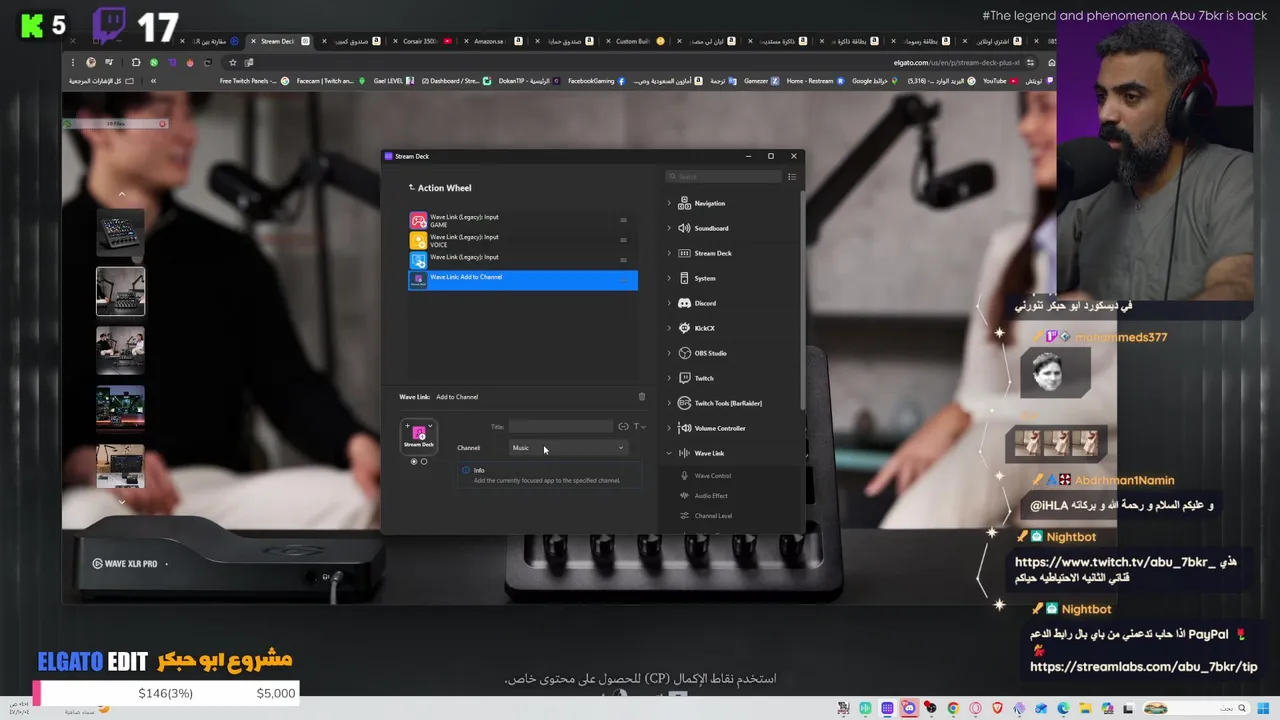The image size is (1280, 720).
Task: Click the bookmark star icon in browser toolbar
Action: (232, 62)
